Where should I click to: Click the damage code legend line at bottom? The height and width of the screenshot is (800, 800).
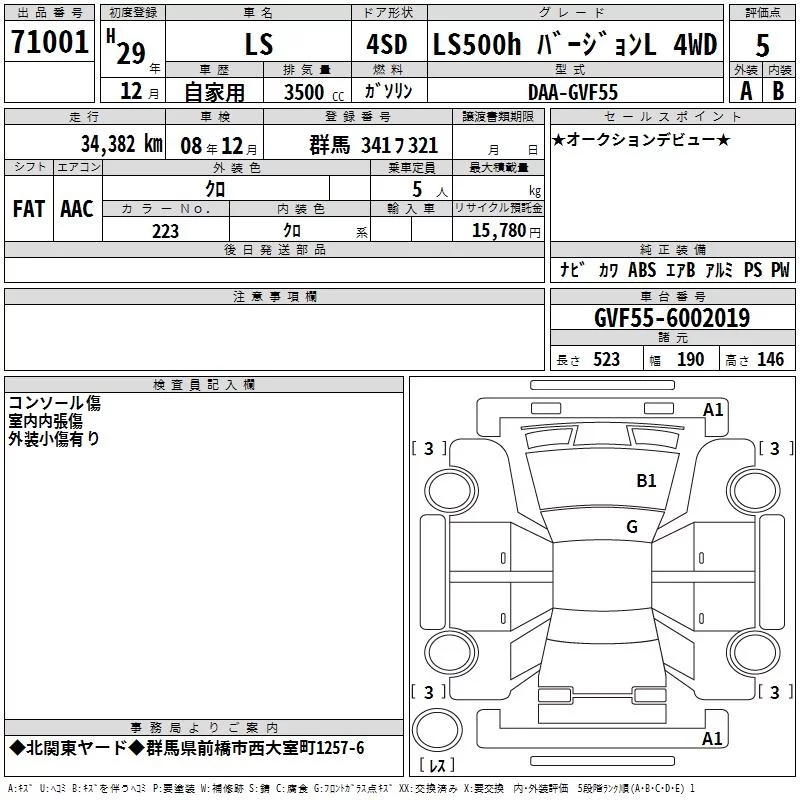point(351,788)
